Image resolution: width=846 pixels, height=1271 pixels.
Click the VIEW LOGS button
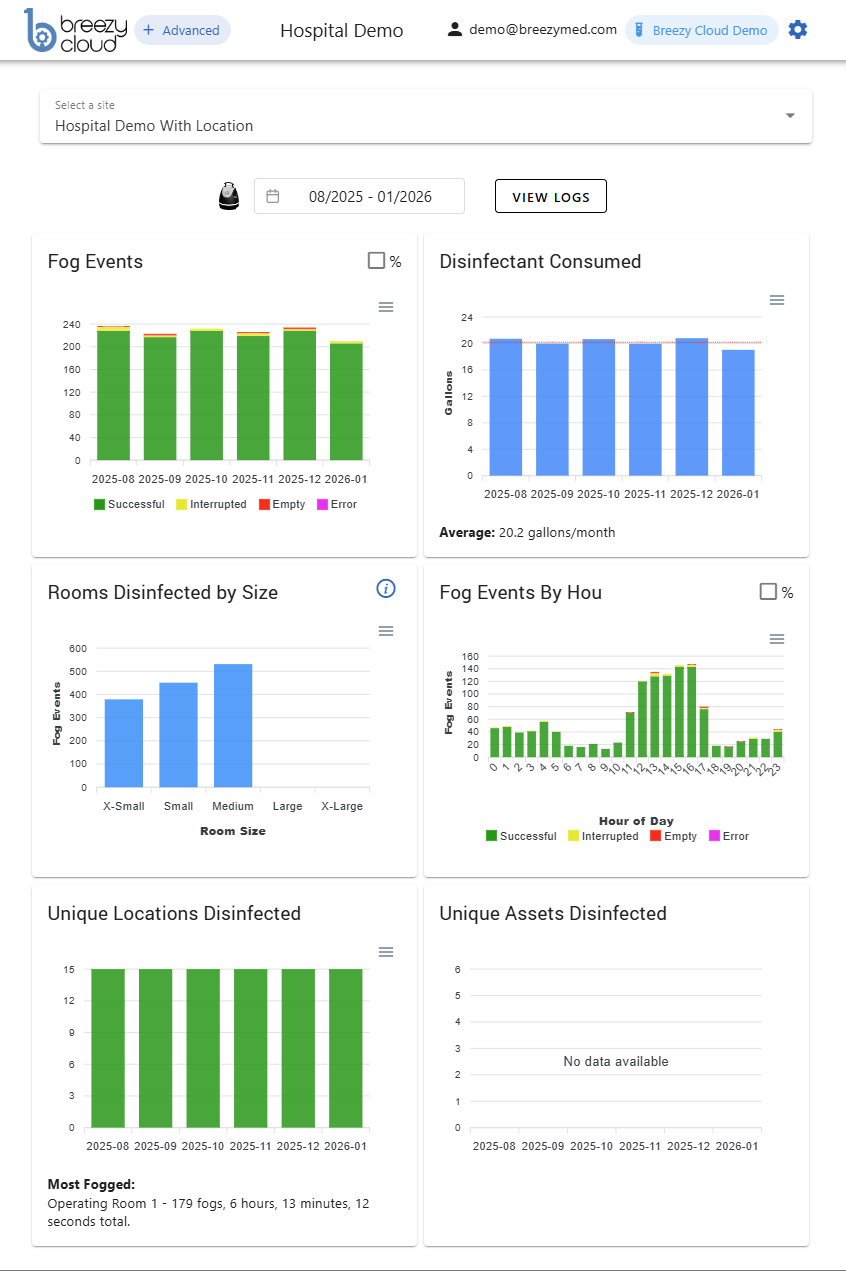[551, 196]
